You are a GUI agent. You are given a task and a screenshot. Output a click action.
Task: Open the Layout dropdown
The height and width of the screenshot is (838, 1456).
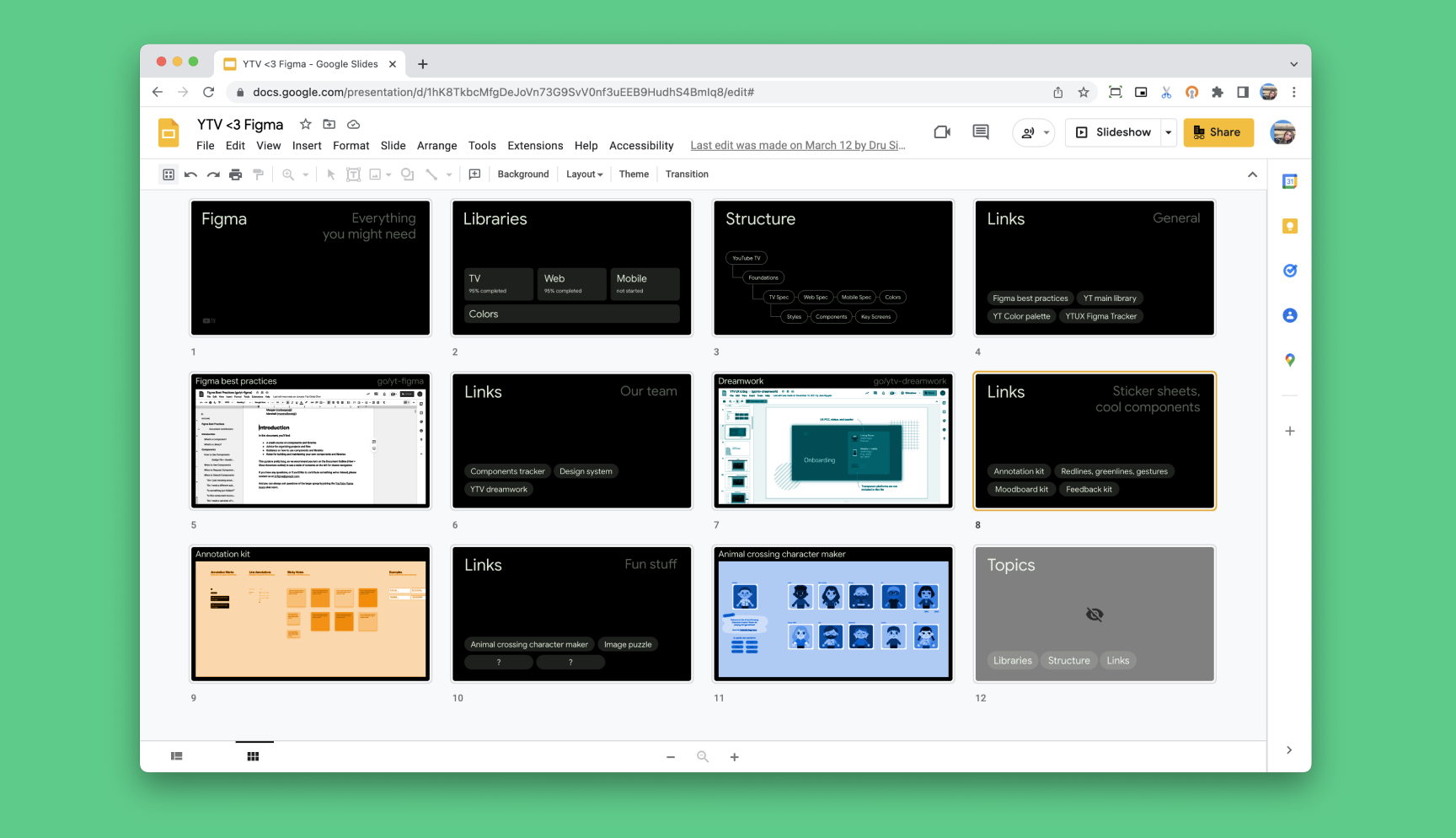[585, 175]
